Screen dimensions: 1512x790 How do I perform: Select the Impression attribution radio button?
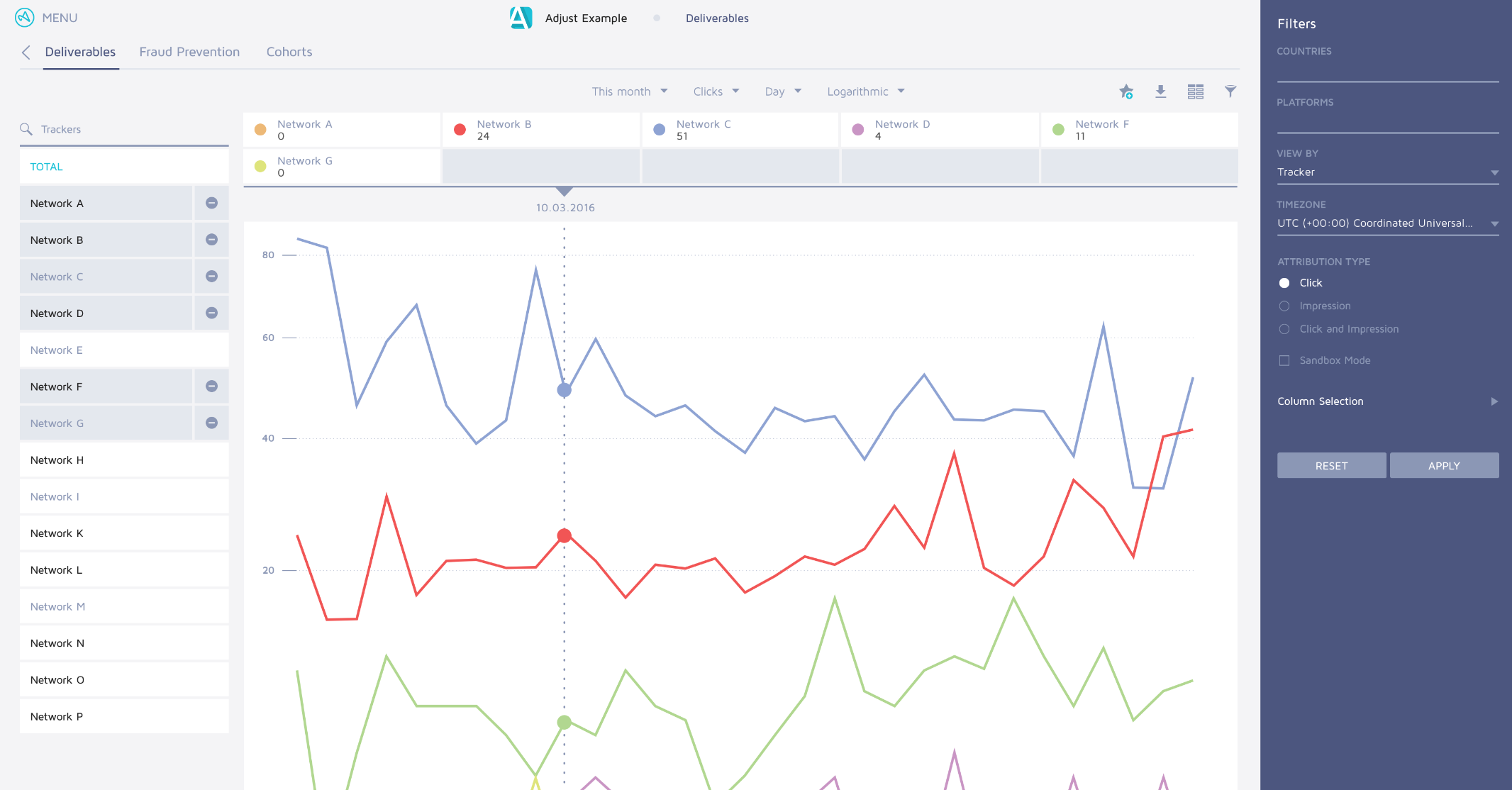click(x=1284, y=306)
